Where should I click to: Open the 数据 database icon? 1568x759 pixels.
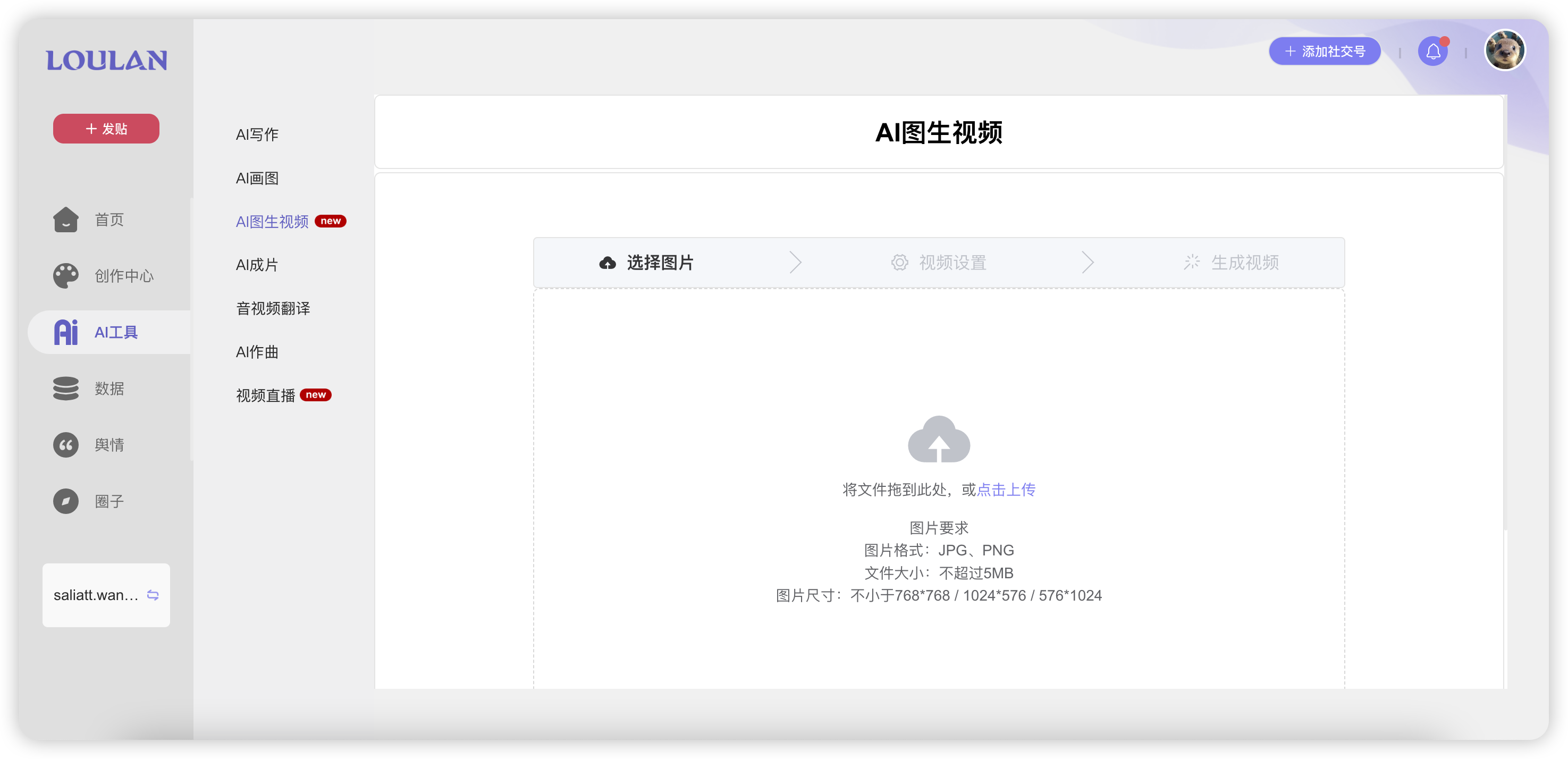(66, 389)
